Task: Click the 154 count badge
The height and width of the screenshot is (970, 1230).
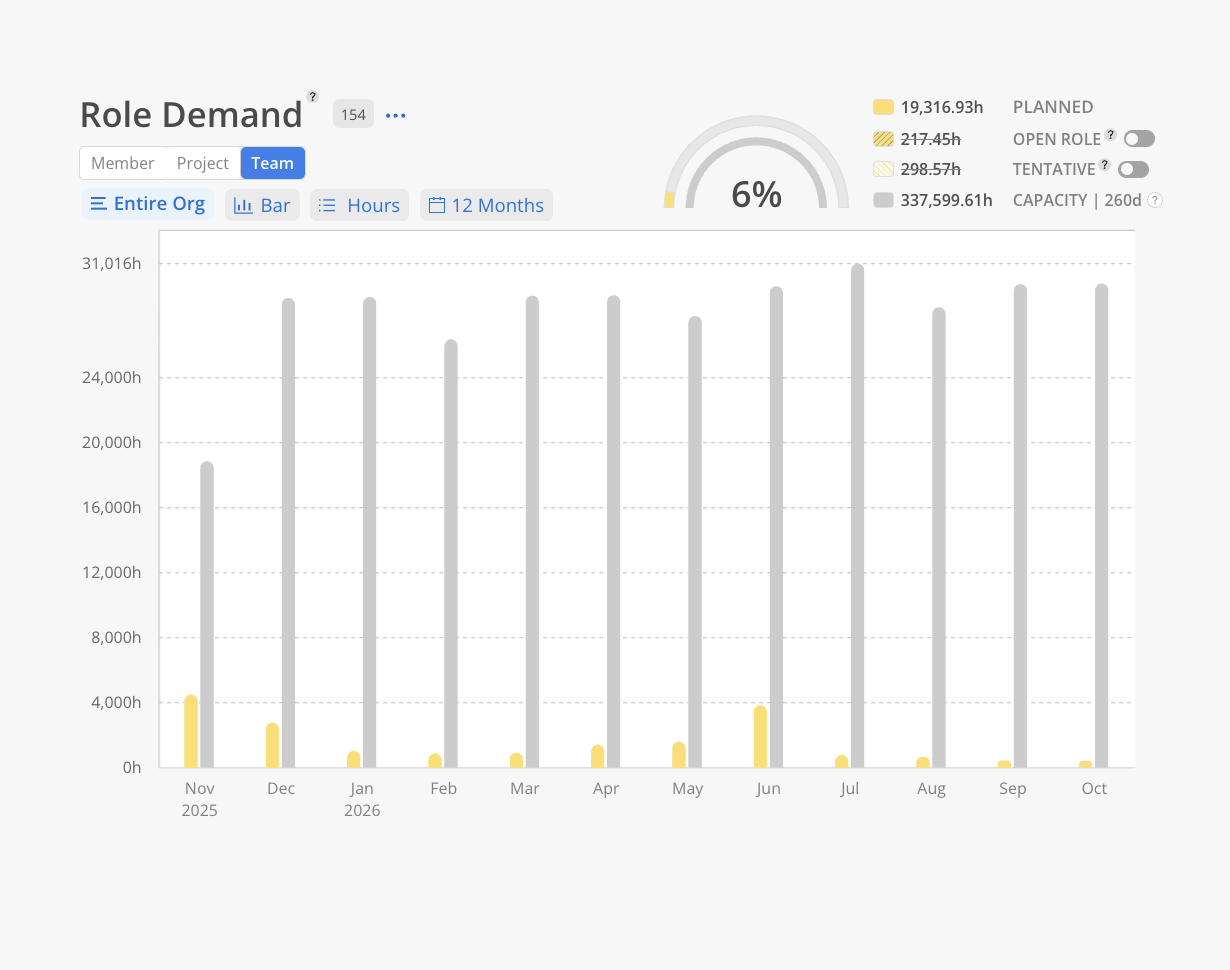Action: (x=353, y=115)
